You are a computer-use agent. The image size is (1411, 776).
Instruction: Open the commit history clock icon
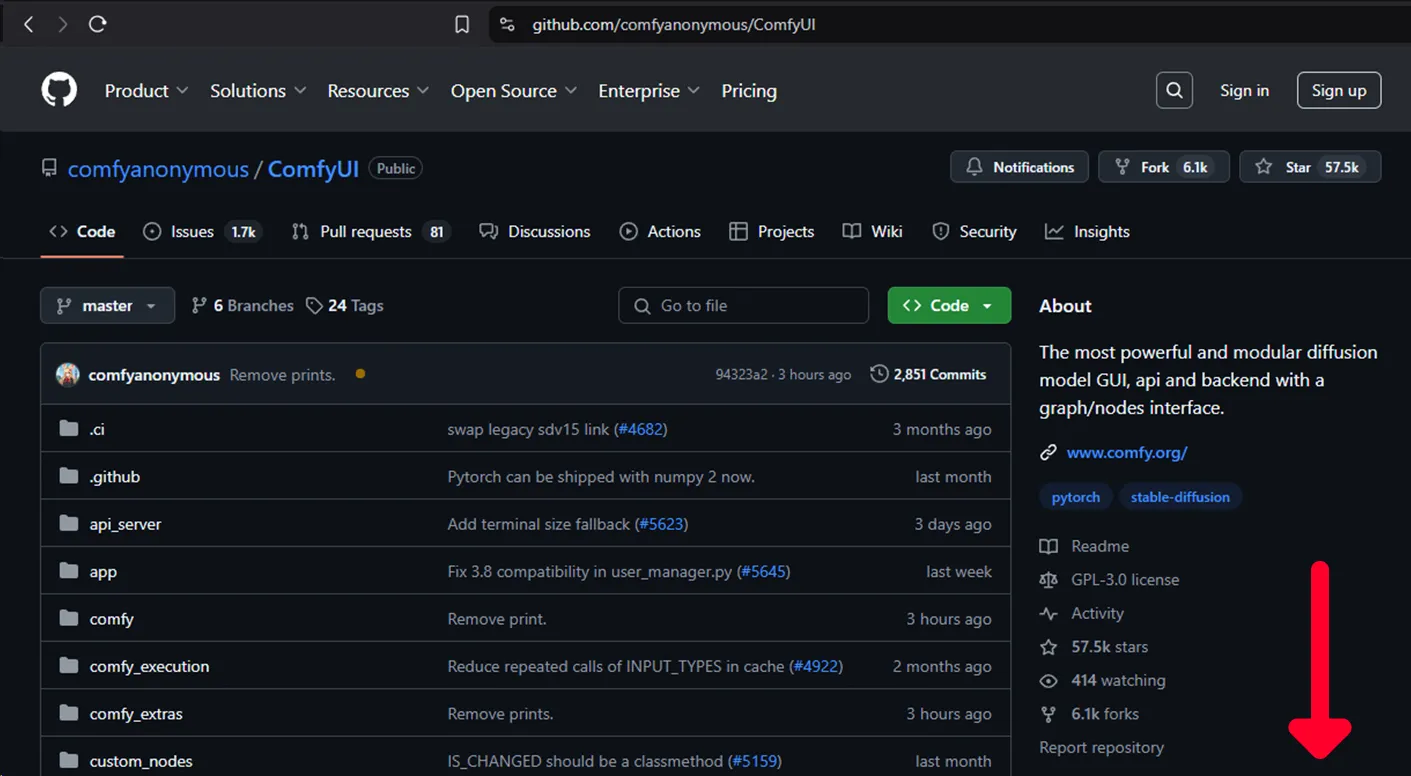[878, 373]
